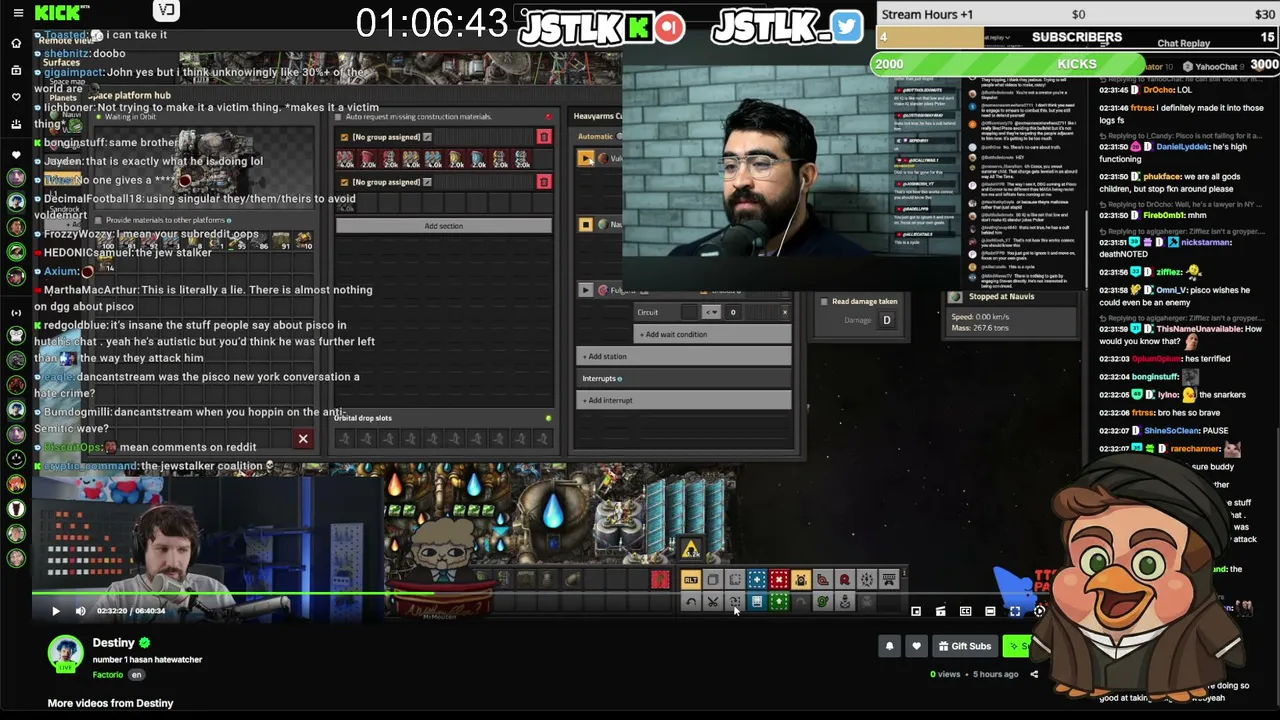Screen dimensions: 1280x720
Task: Click '+ Add station' button
Action: (x=685, y=356)
